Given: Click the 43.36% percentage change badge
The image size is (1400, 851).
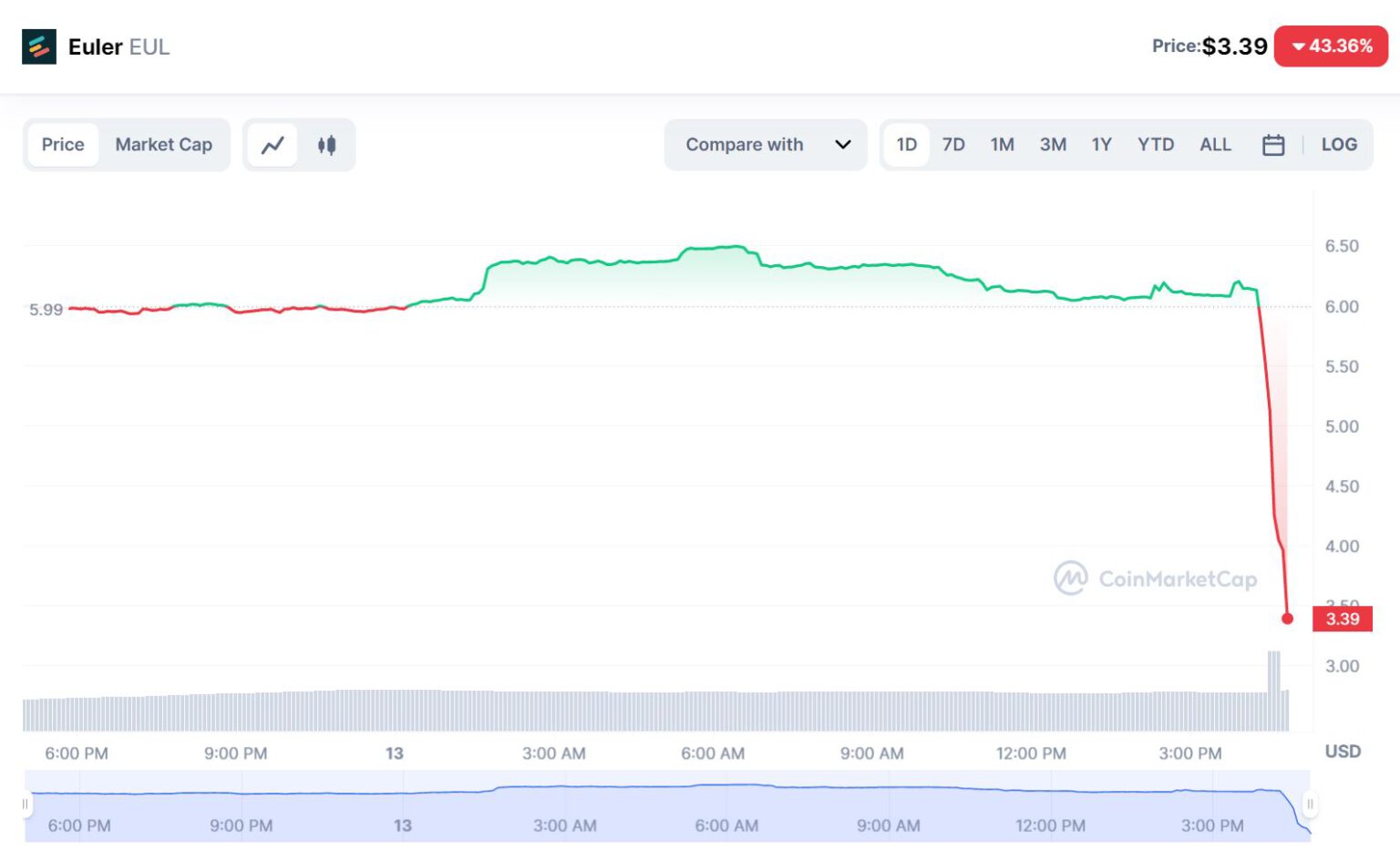Looking at the screenshot, I should pos(1331,46).
